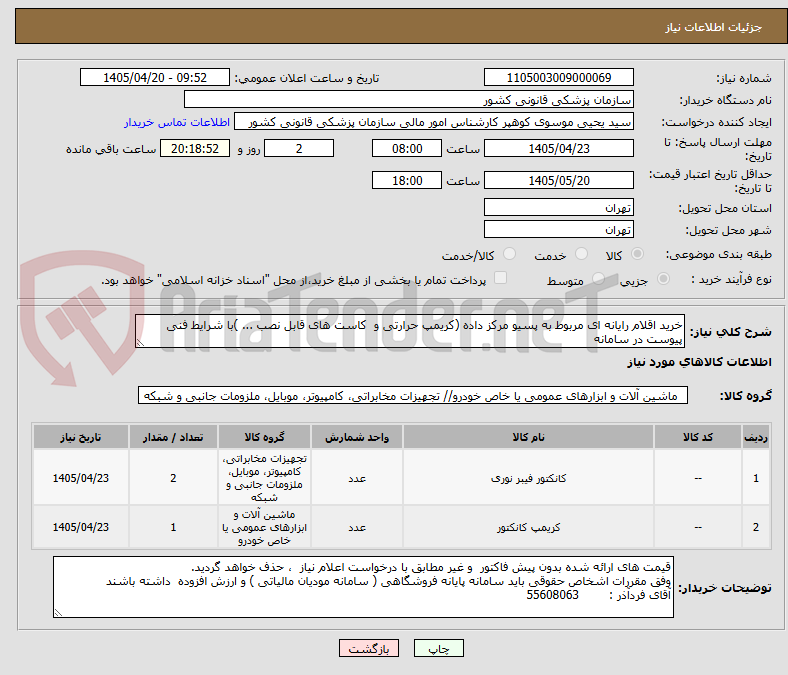Select the کریمپ کانکتور item cell
The image size is (788, 675).
528,527
